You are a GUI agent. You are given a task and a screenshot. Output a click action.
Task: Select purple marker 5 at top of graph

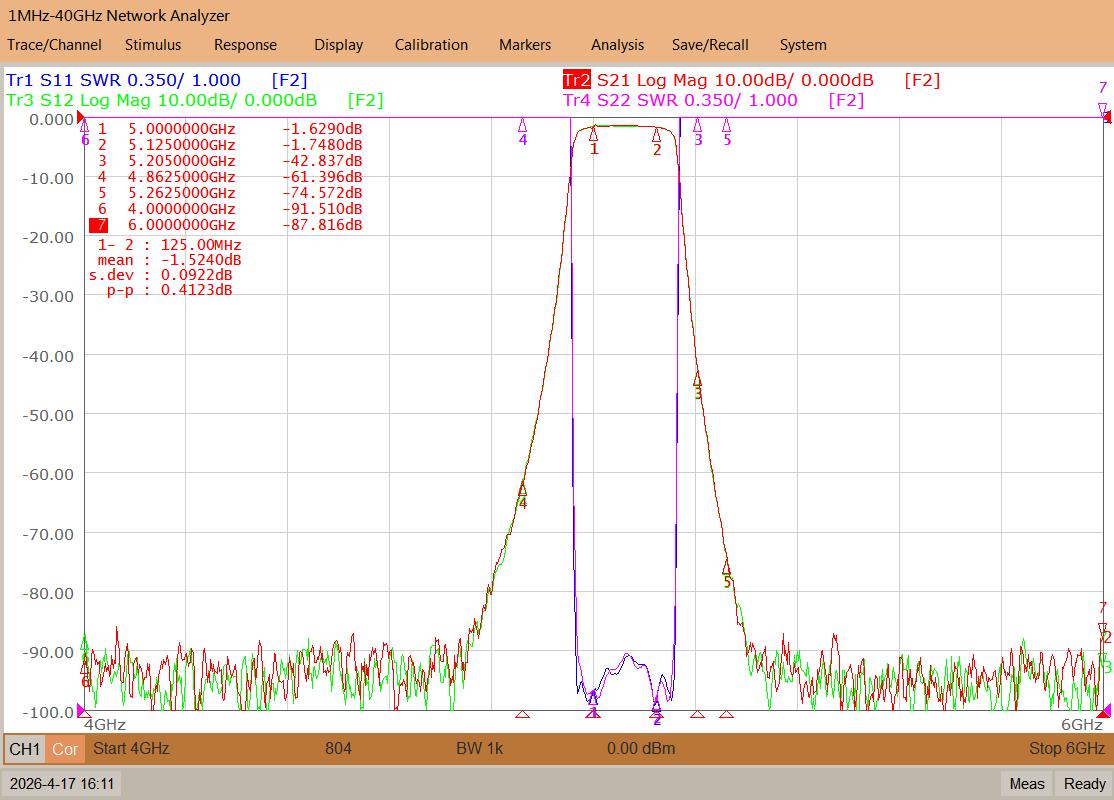click(726, 126)
